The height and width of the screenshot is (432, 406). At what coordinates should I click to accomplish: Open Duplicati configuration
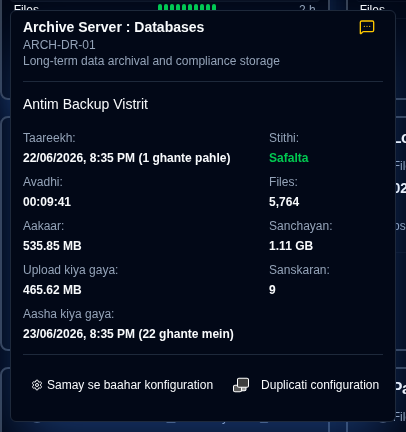coord(306,385)
